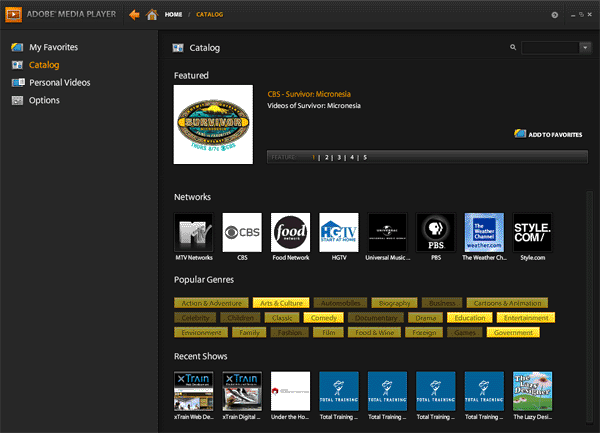This screenshot has height=433, width=600.
Task: Select the Documentary genre tag
Action: [375, 317]
